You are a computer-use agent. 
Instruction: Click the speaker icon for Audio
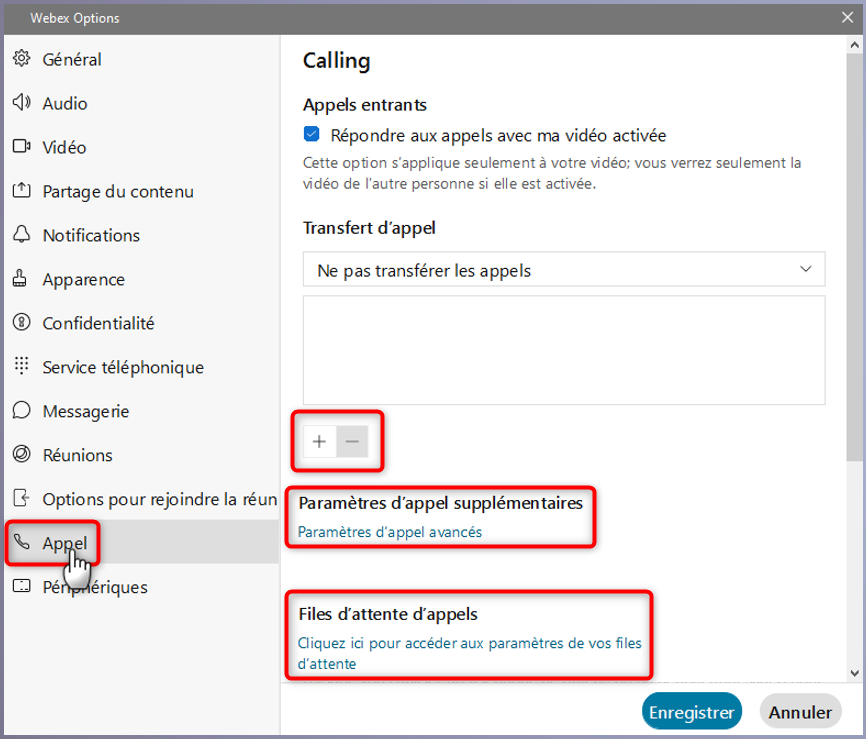click(22, 103)
